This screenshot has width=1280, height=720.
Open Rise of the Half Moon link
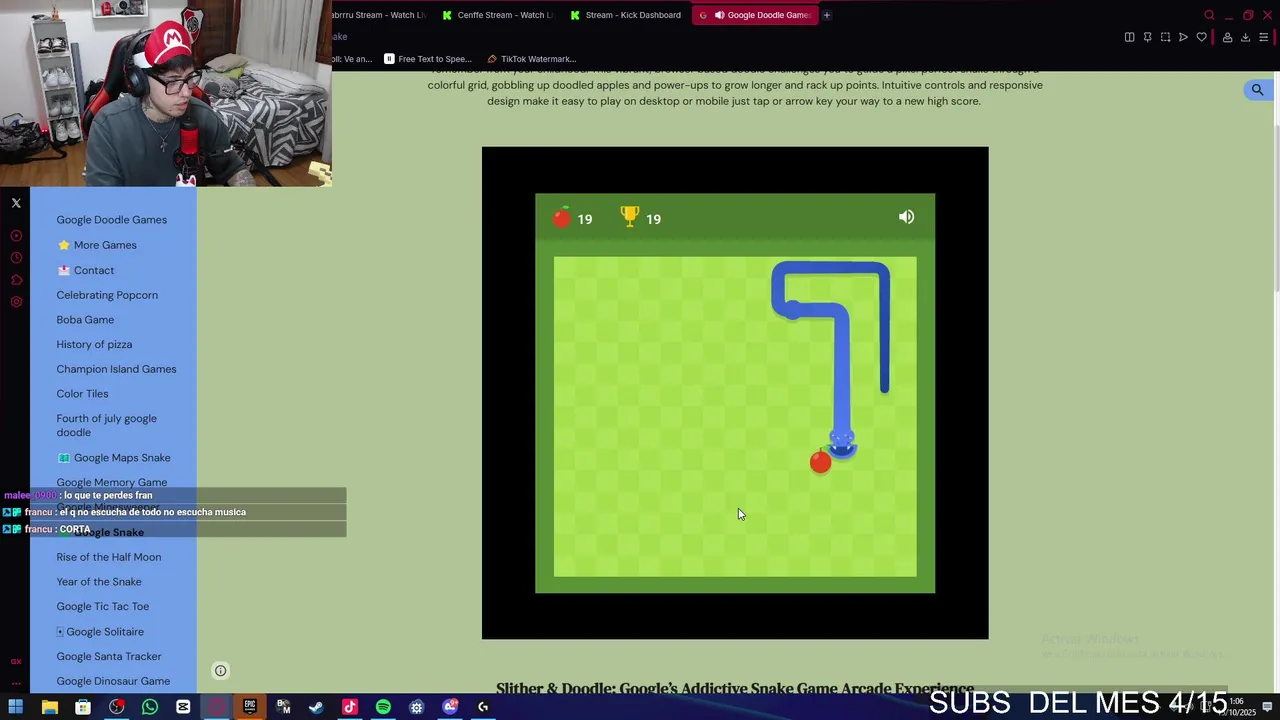pyautogui.click(x=108, y=557)
